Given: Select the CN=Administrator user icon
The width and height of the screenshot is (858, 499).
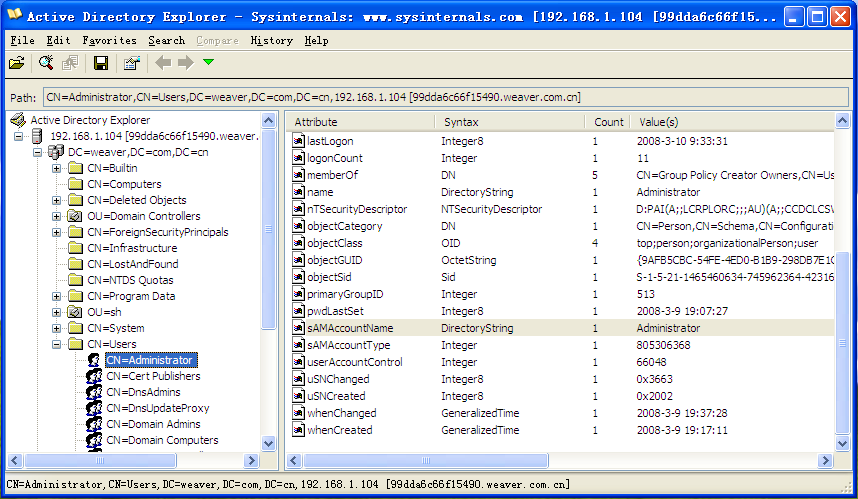Looking at the screenshot, I should click(x=94, y=360).
